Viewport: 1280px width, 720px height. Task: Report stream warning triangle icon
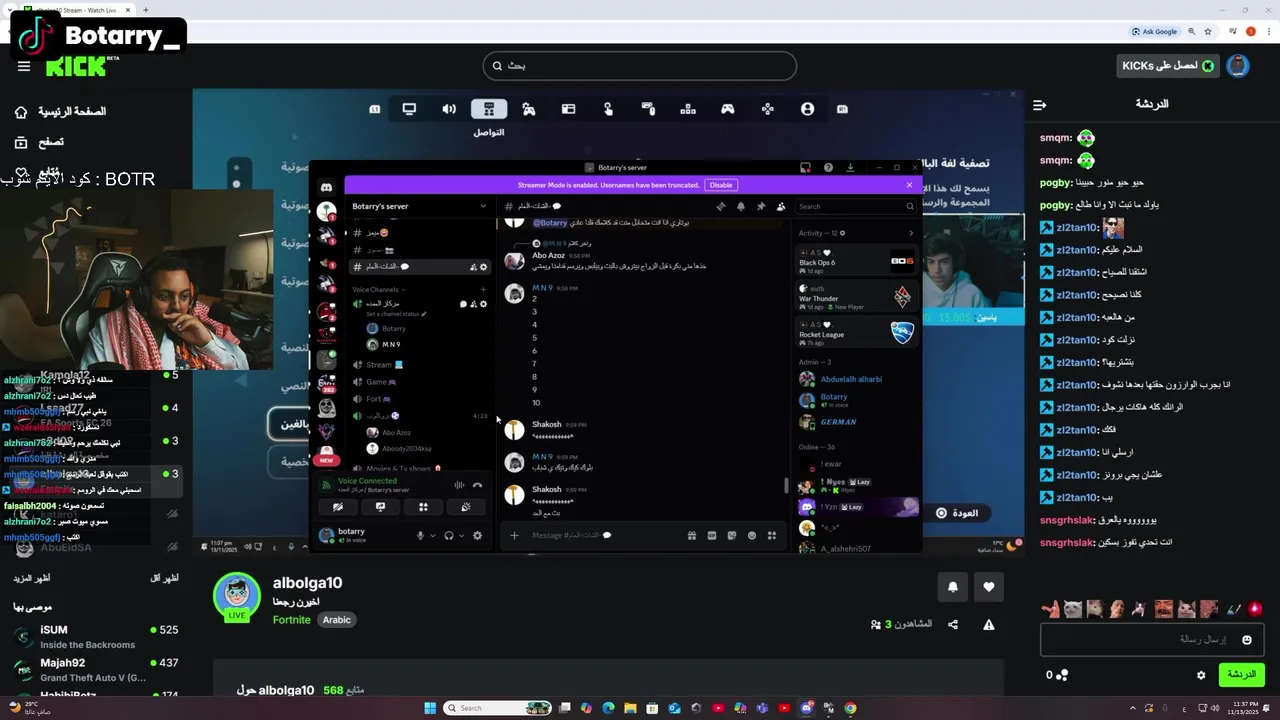(x=989, y=625)
